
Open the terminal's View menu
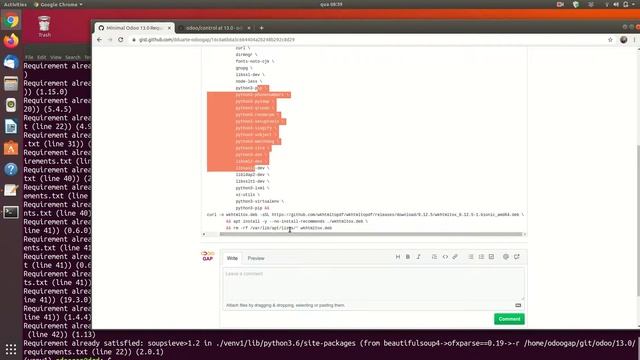pyautogui.click(x=56, y=58)
